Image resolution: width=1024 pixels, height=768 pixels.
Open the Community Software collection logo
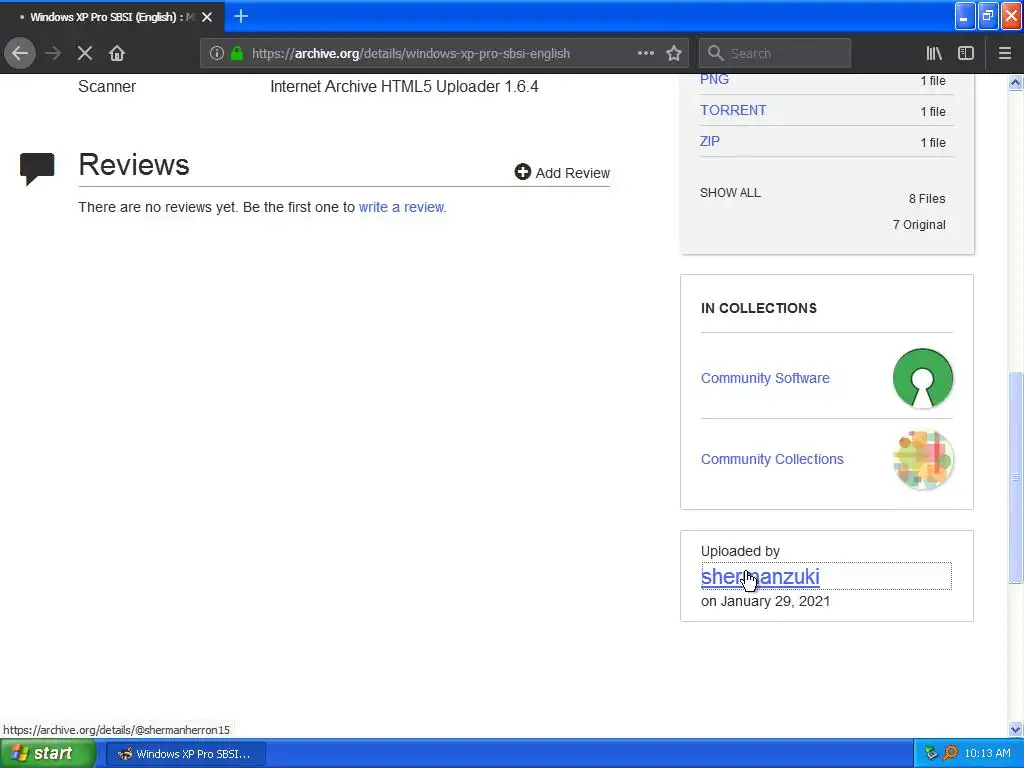923,379
